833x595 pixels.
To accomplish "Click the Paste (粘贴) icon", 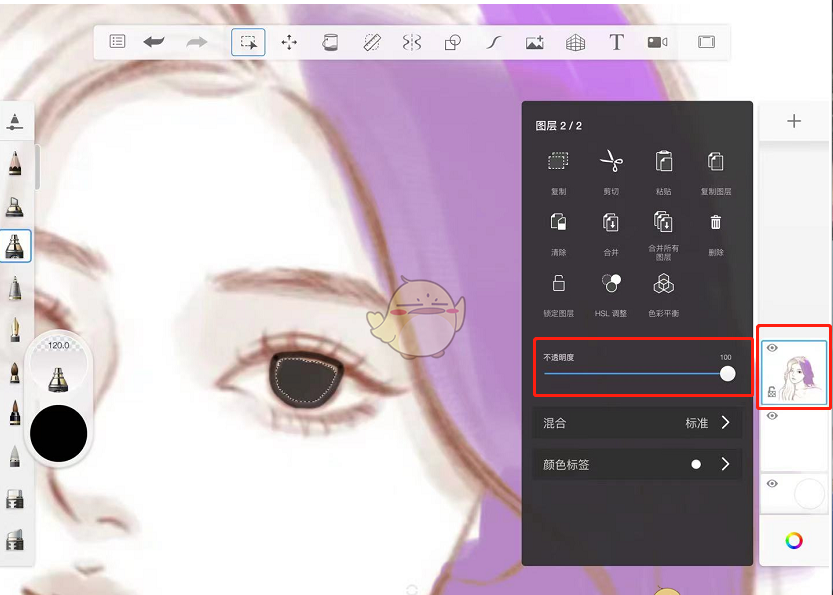I will [664, 161].
